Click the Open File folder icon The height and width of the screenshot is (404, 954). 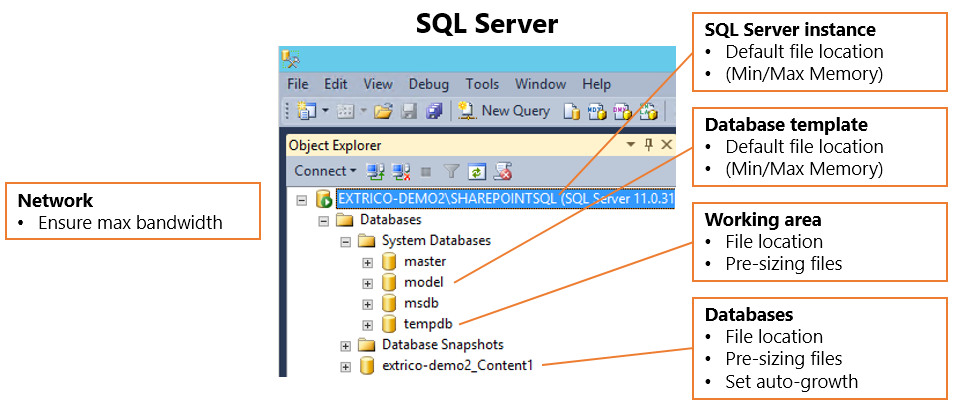tap(381, 111)
